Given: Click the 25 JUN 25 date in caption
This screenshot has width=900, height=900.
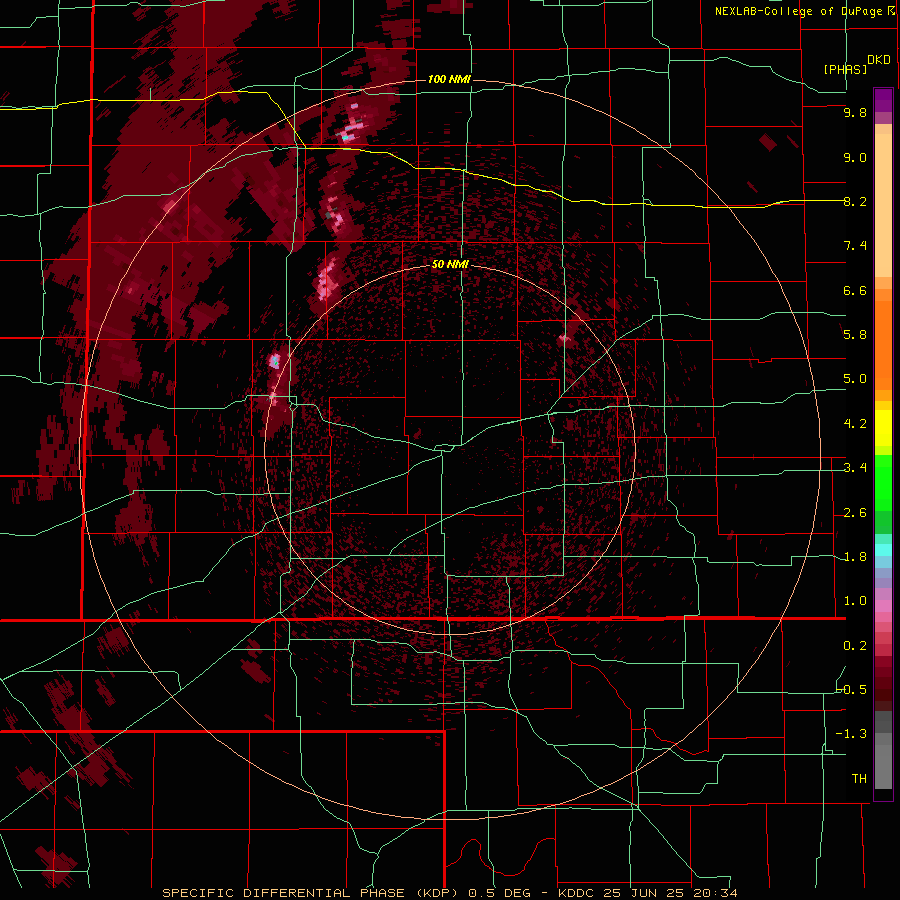Looking at the screenshot, I should pyautogui.click(x=644, y=893).
